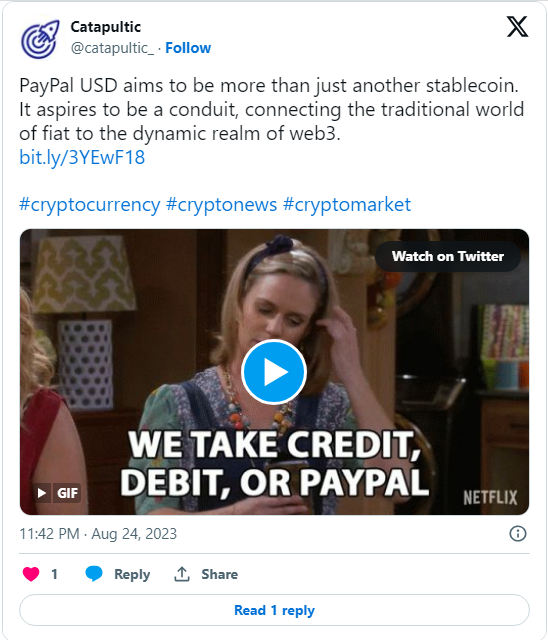The width and height of the screenshot is (548, 640).
Task: Open the @catapultic_ handle link
Action: click(x=112, y=48)
